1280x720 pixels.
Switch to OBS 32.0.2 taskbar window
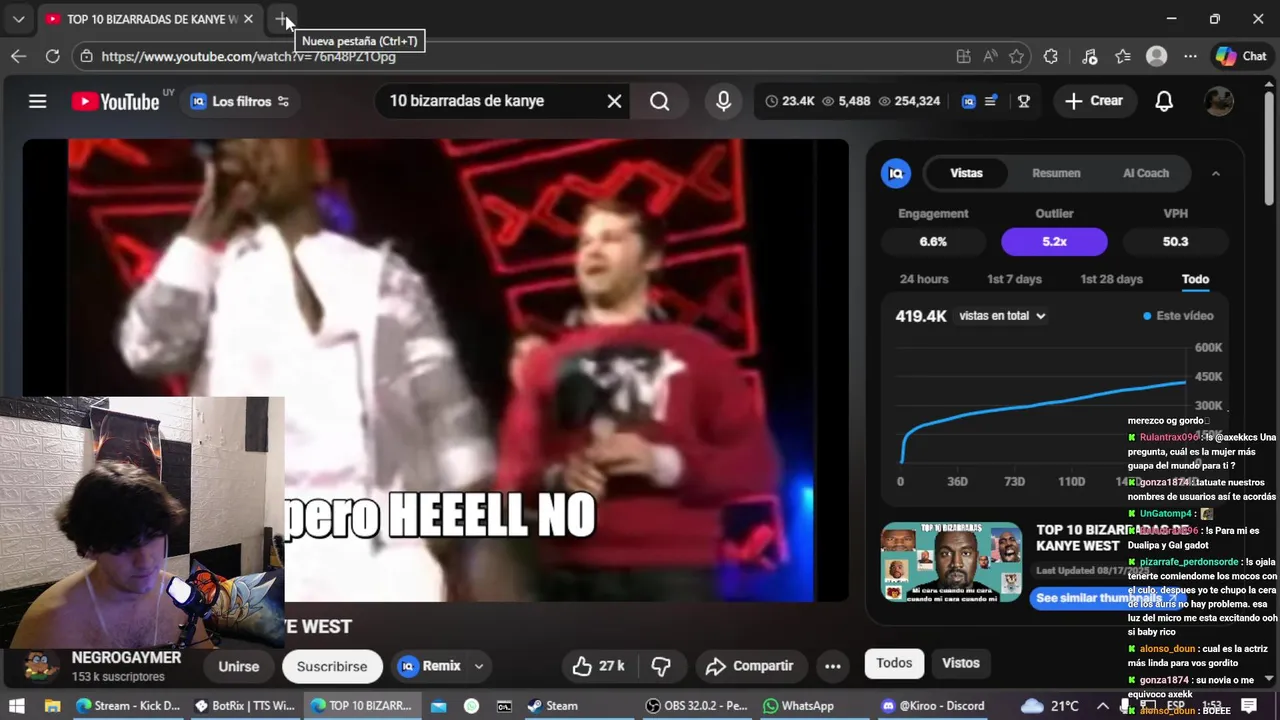pyautogui.click(x=697, y=706)
